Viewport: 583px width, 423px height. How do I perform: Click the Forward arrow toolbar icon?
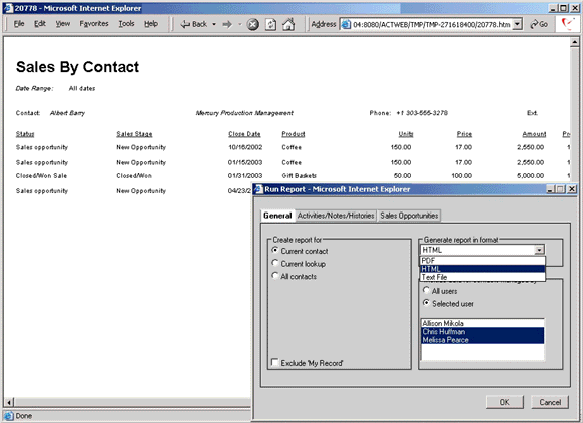[227, 24]
